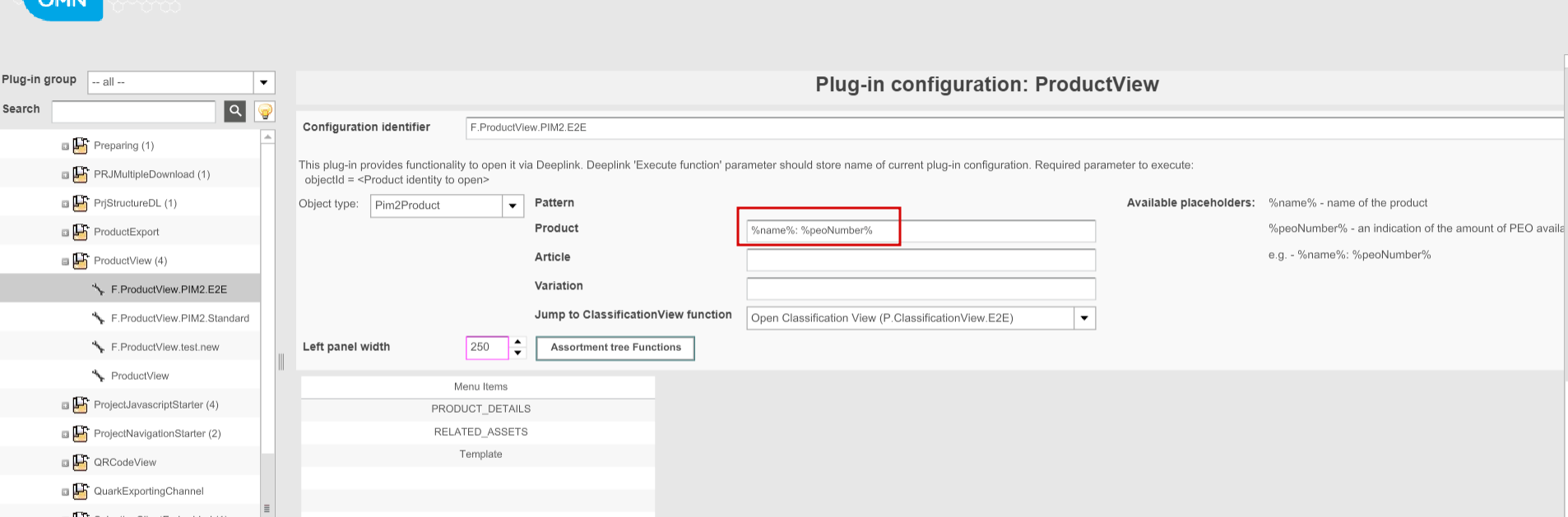Select the ProductExport tree label
This screenshot has width=1568, height=517.
(x=127, y=232)
